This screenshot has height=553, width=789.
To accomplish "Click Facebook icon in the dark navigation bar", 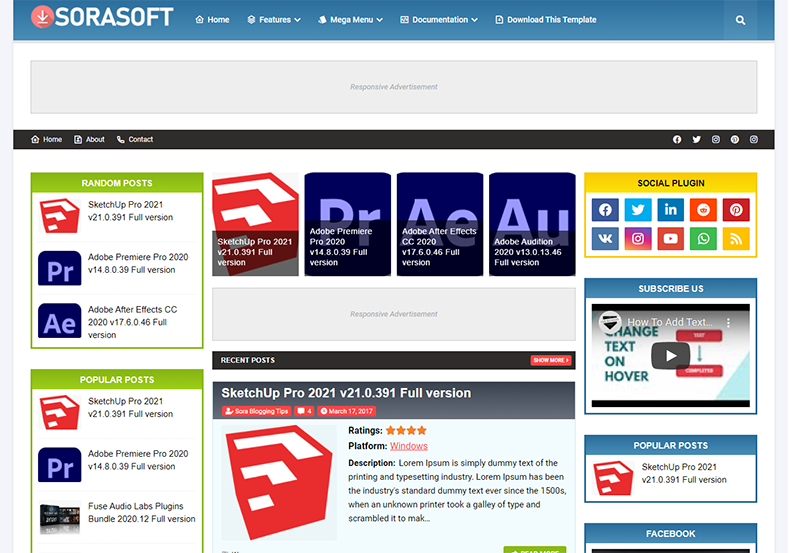I will pyautogui.click(x=677, y=139).
